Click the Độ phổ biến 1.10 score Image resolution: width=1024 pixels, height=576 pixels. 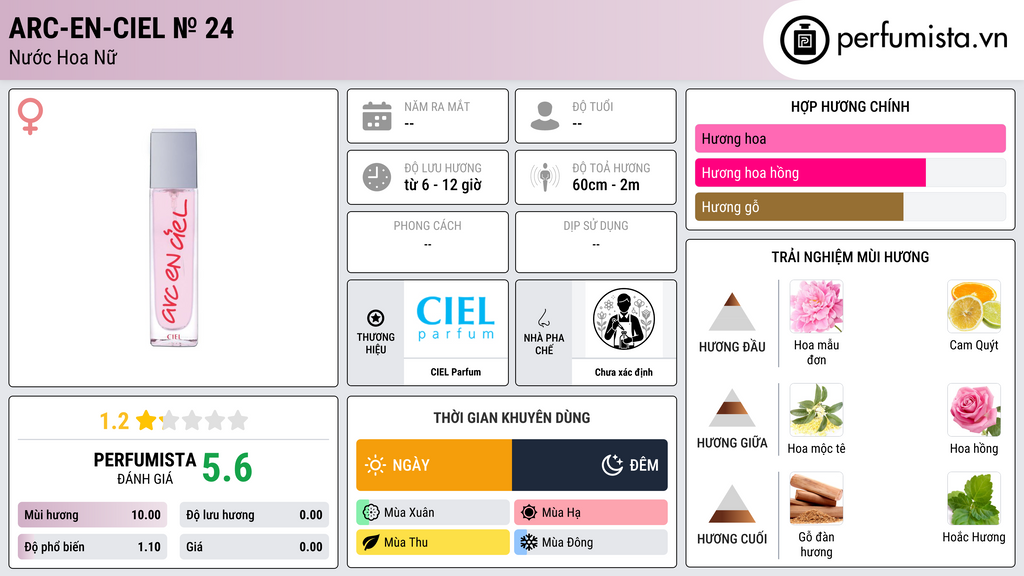coord(92,547)
